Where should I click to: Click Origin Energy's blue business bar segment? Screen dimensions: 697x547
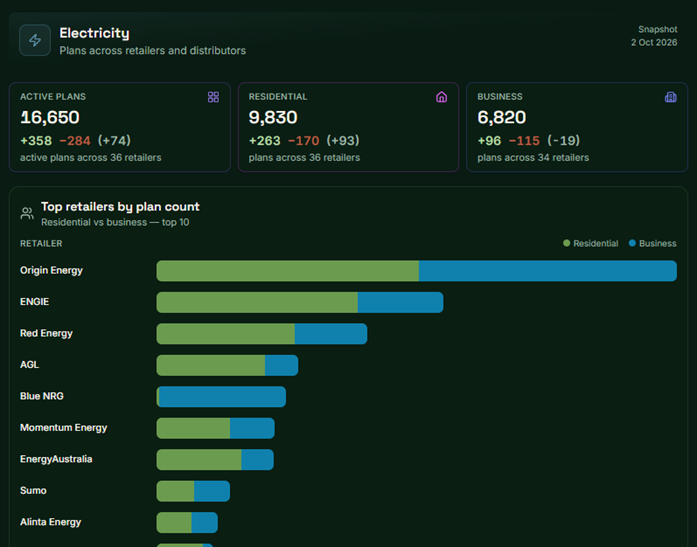[548, 271]
